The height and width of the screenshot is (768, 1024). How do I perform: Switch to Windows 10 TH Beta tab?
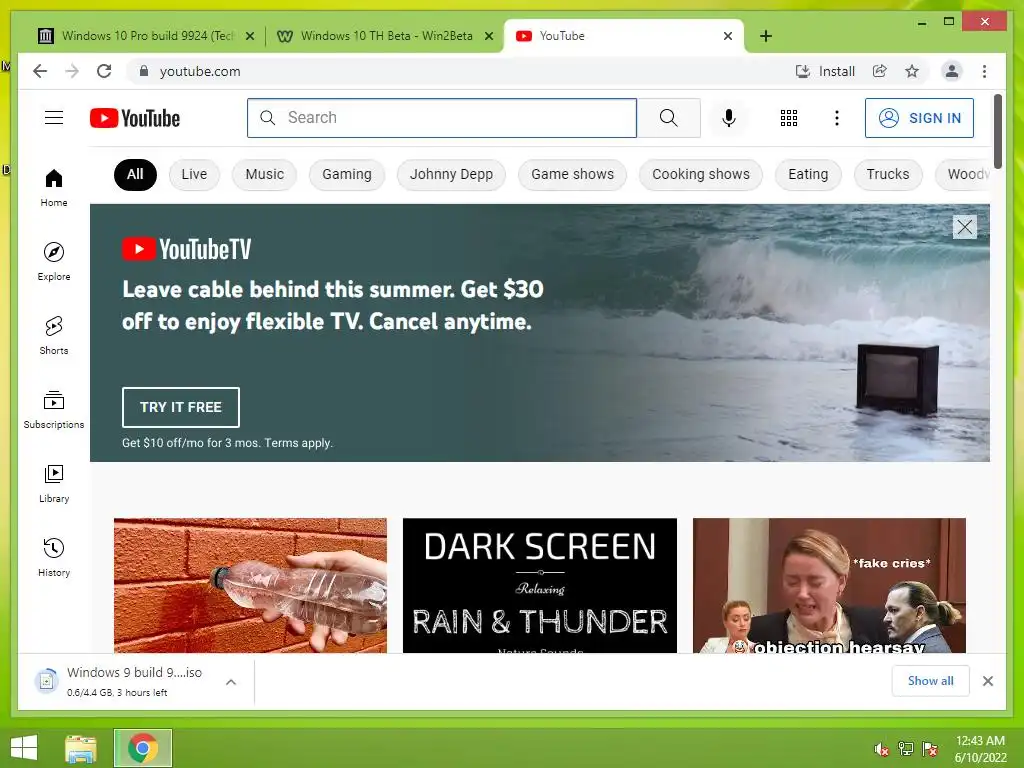coord(383,36)
